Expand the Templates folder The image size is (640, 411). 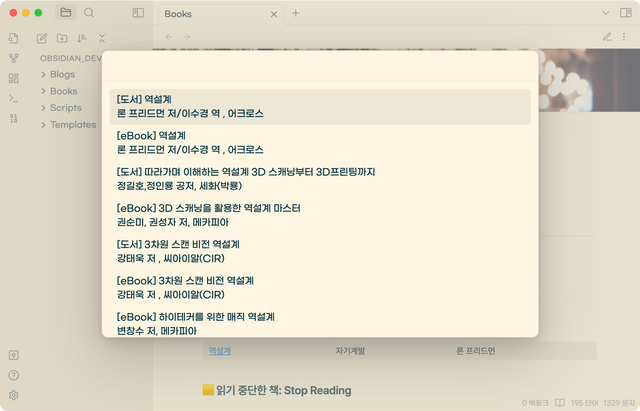pos(43,124)
